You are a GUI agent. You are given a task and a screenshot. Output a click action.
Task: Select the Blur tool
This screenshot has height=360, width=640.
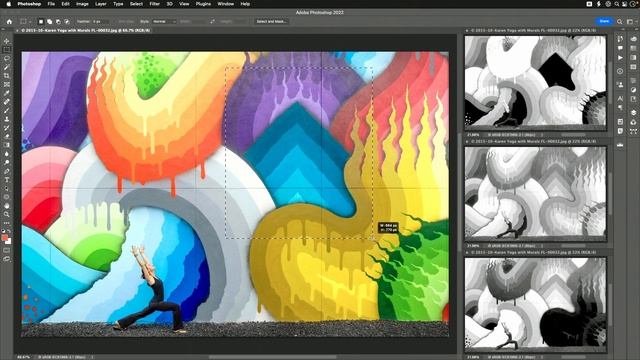[7, 154]
